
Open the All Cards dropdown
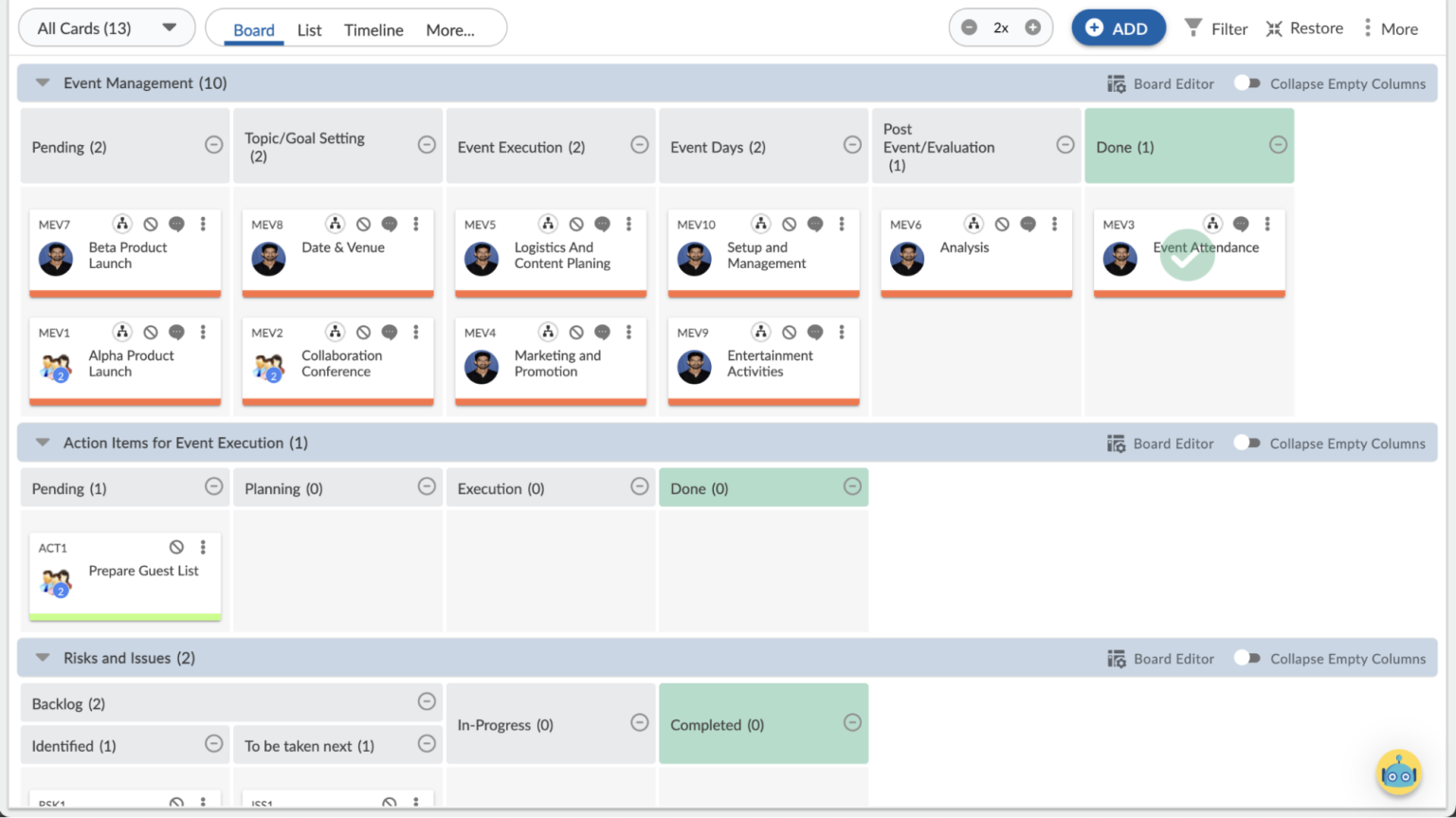(x=107, y=28)
